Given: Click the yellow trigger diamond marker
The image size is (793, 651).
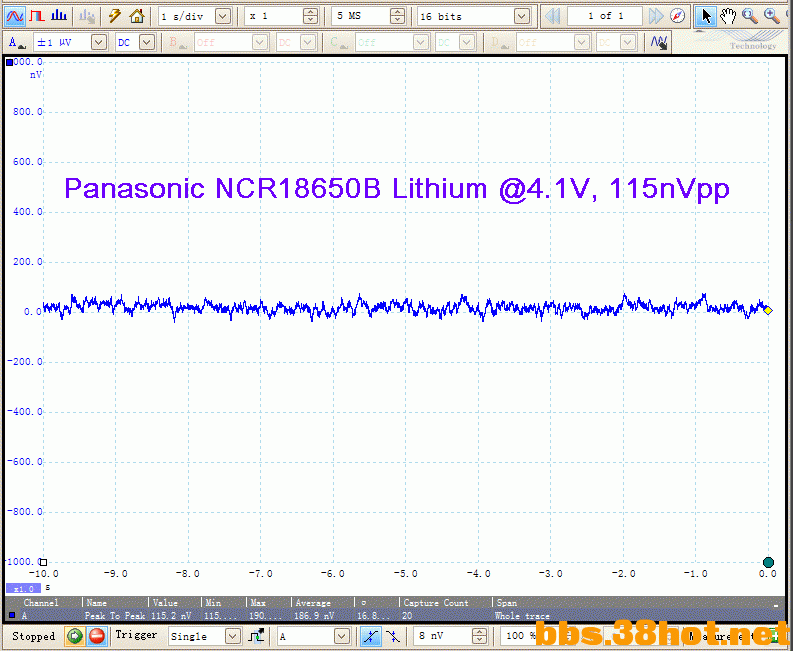Looking at the screenshot, I should (768, 310).
